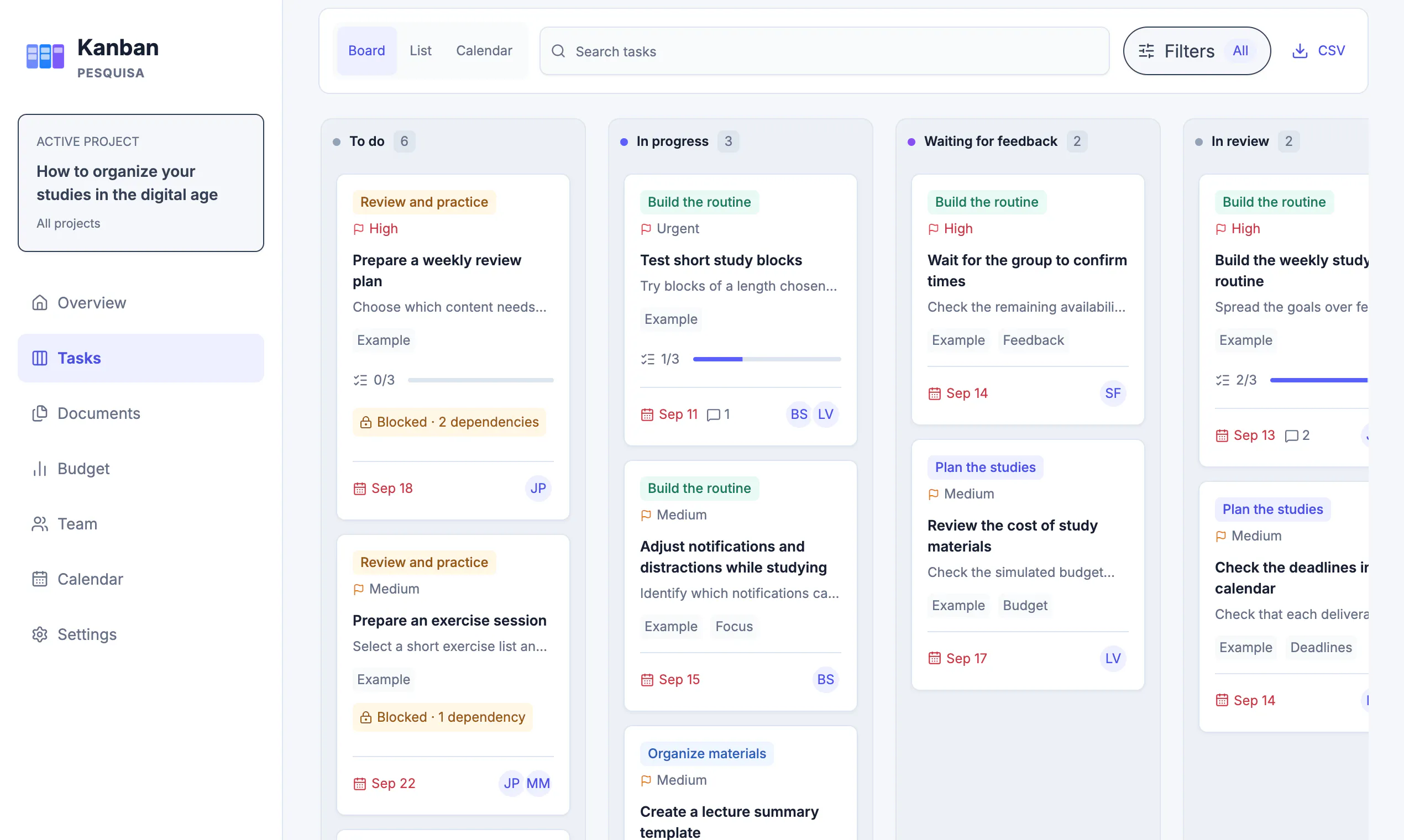Open the Wait for the group to confirm times card

pyautogui.click(x=1028, y=300)
